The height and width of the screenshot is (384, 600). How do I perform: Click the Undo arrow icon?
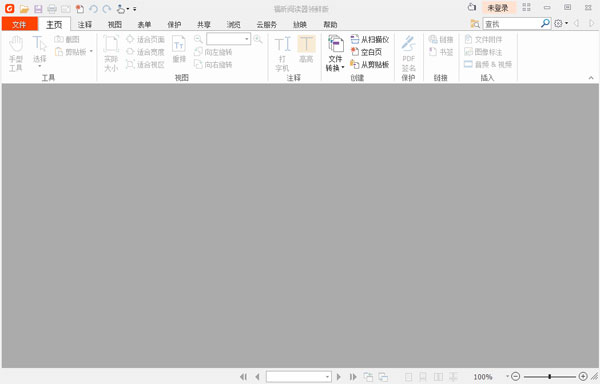click(x=93, y=9)
